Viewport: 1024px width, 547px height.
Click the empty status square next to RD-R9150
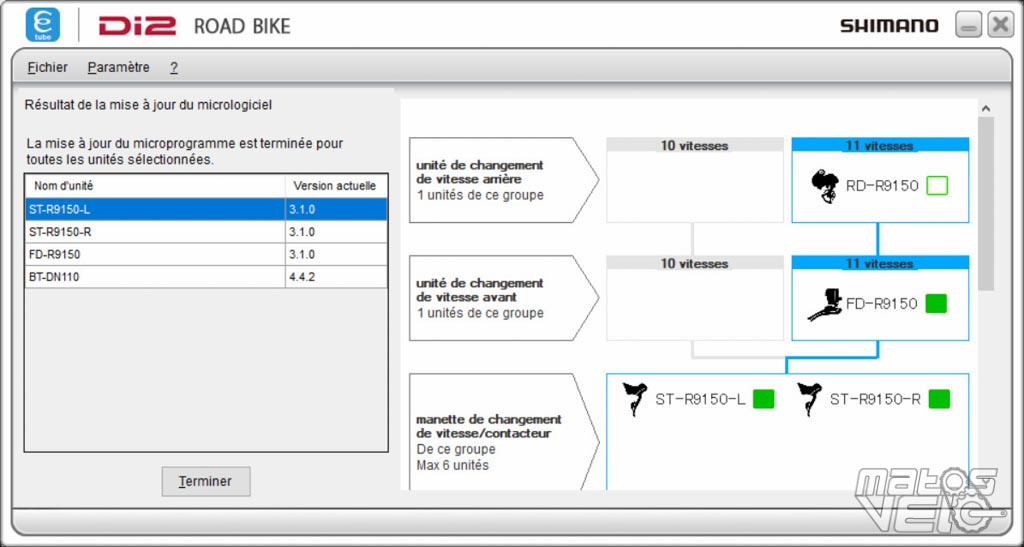click(937, 186)
